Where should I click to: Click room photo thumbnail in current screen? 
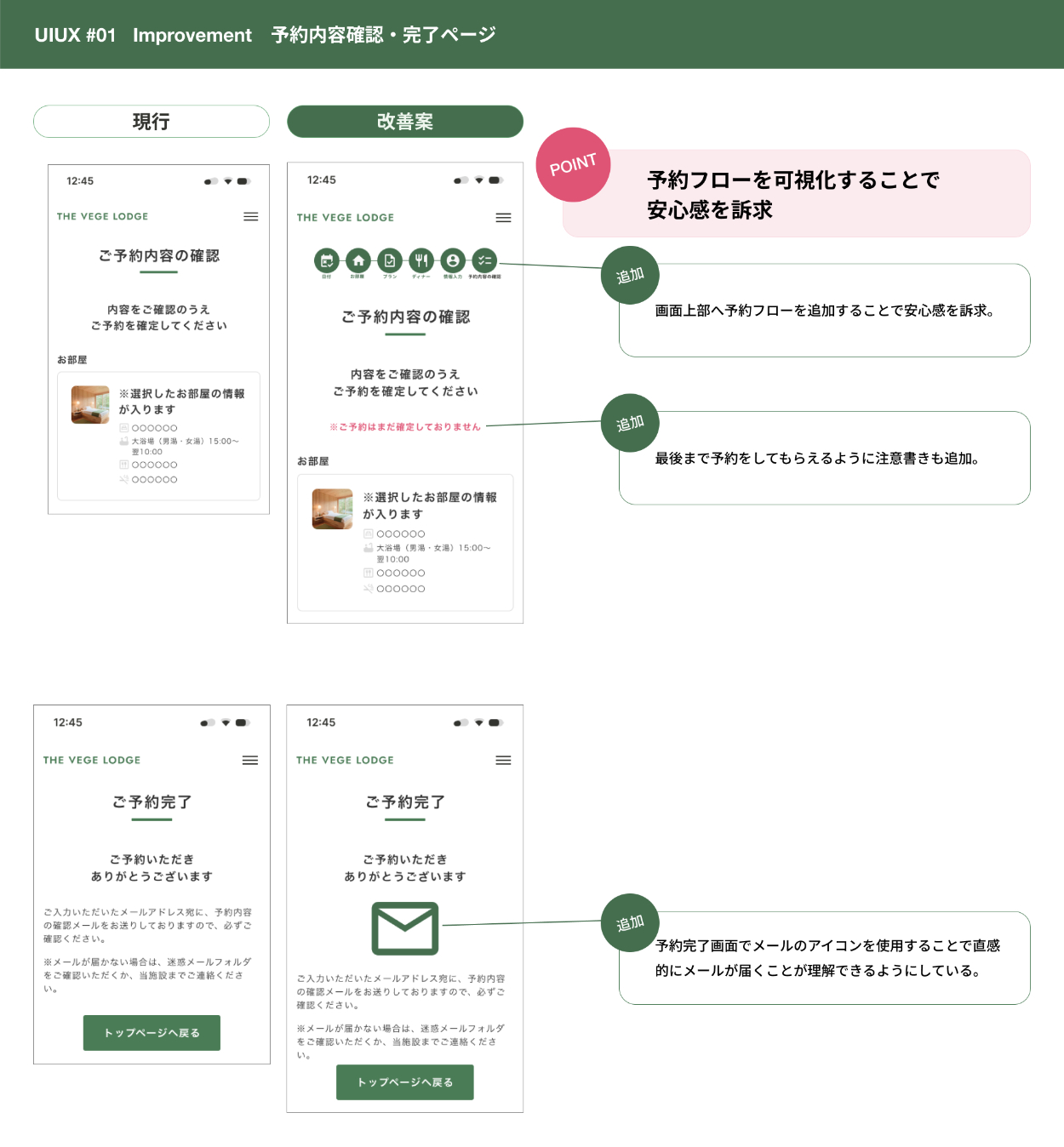click(x=90, y=405)
